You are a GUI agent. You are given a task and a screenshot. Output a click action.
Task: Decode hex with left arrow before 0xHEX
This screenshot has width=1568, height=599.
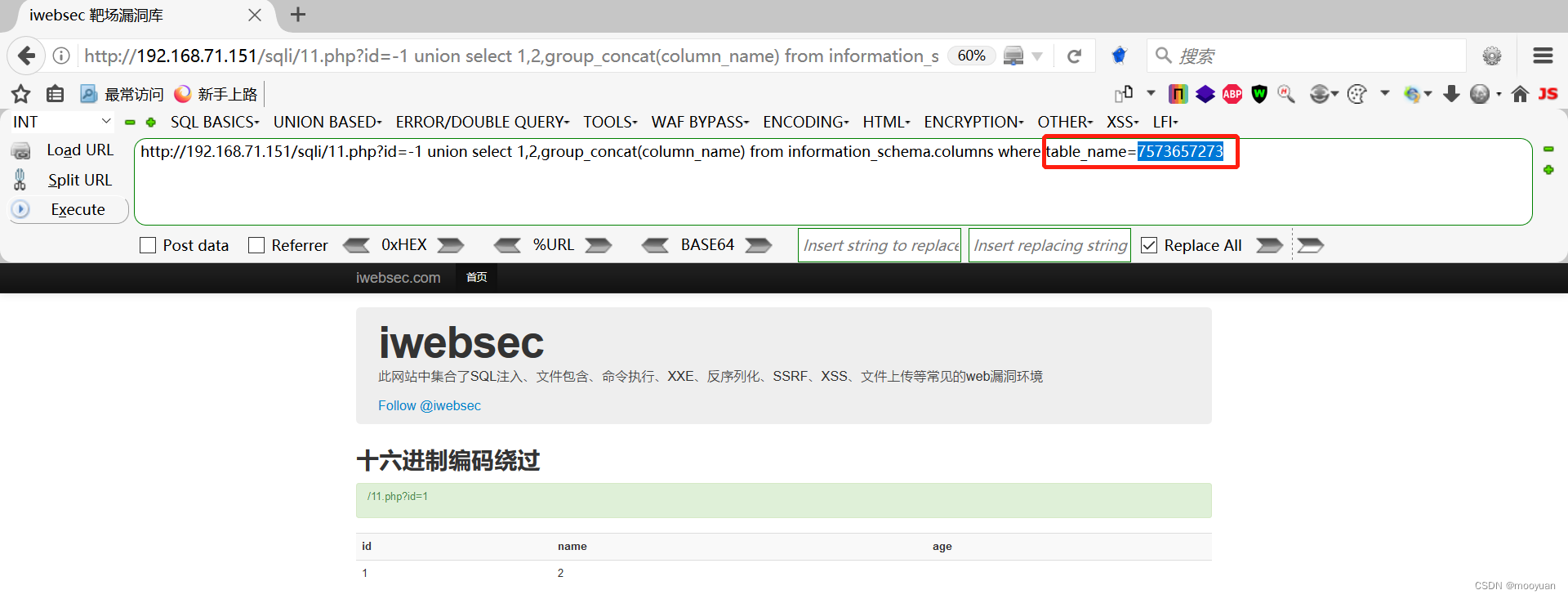356,245
